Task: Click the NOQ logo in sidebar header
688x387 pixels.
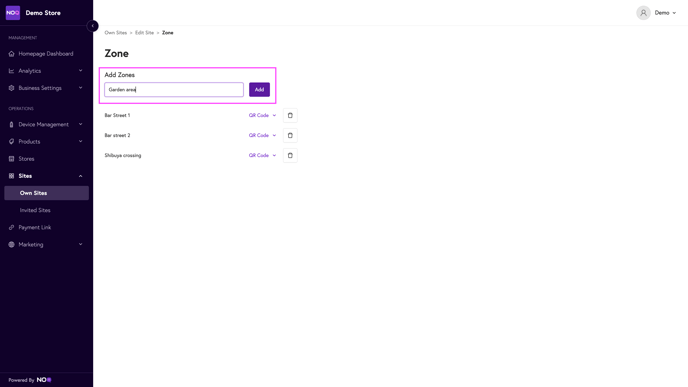Action: (x=13, y=13)
